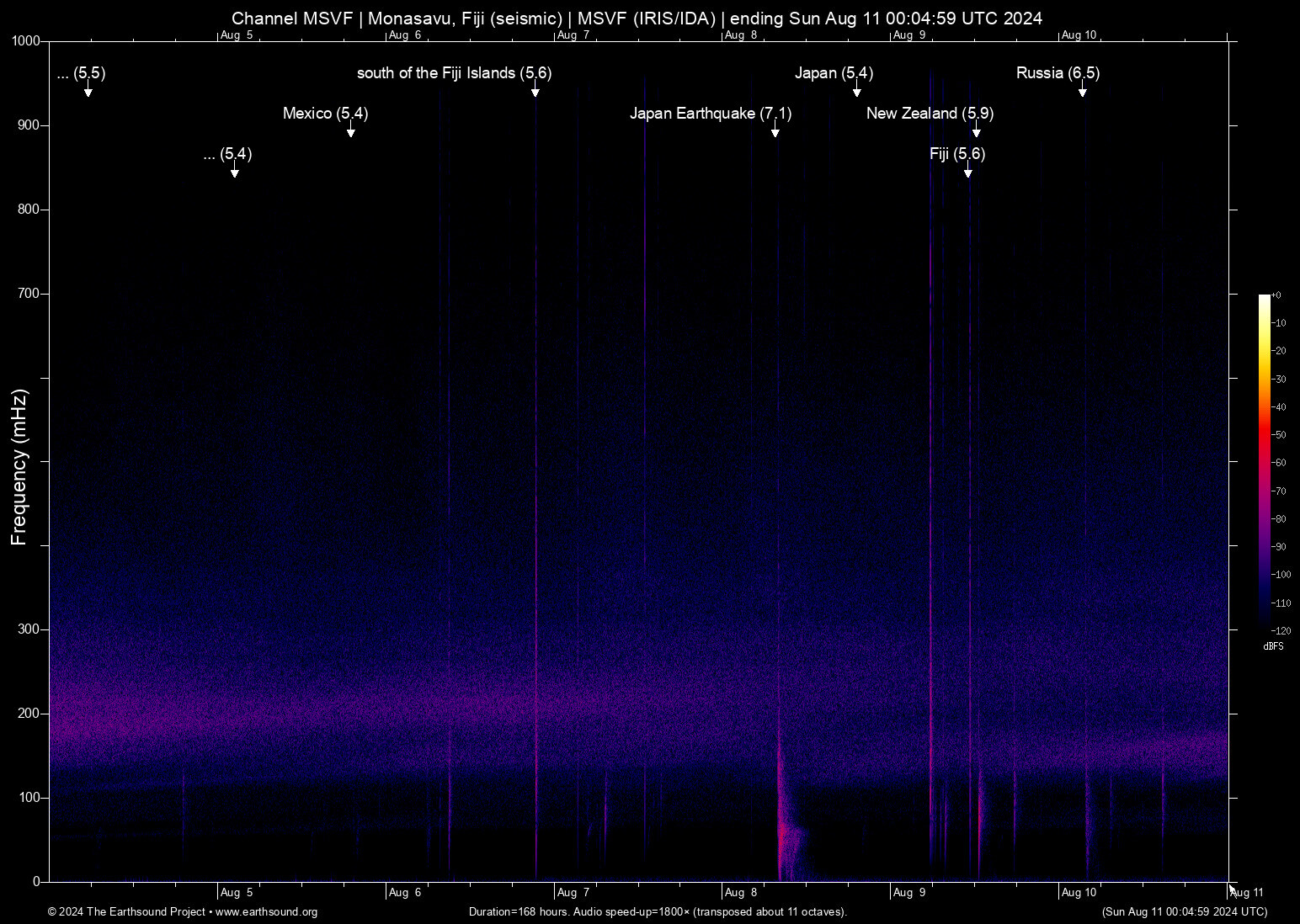
Task: Select the New Zealand (5.9) event label
Action: coord(930,114)
